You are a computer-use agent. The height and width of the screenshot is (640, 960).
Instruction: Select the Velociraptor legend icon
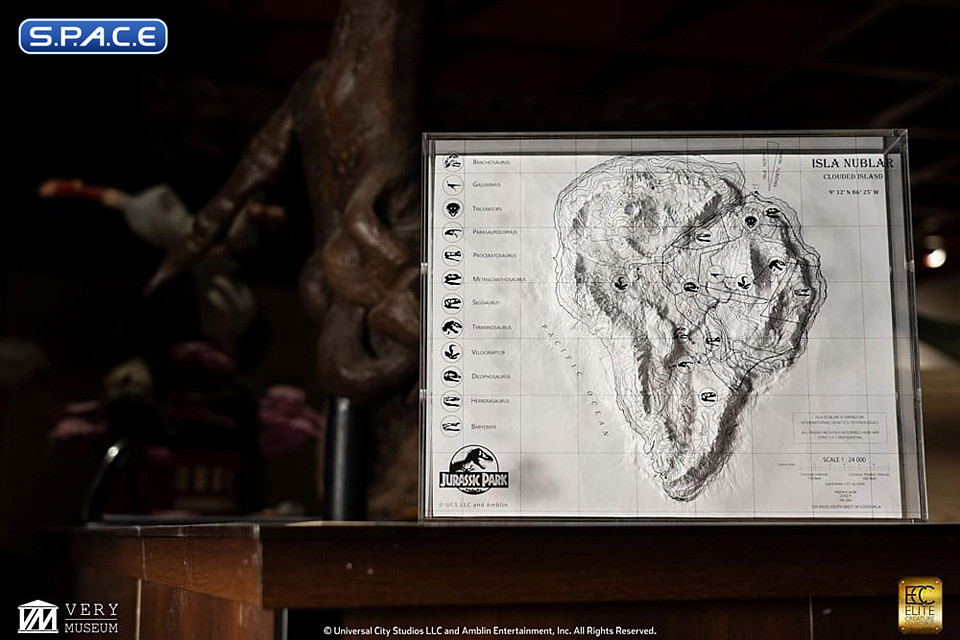click(450, 353)
